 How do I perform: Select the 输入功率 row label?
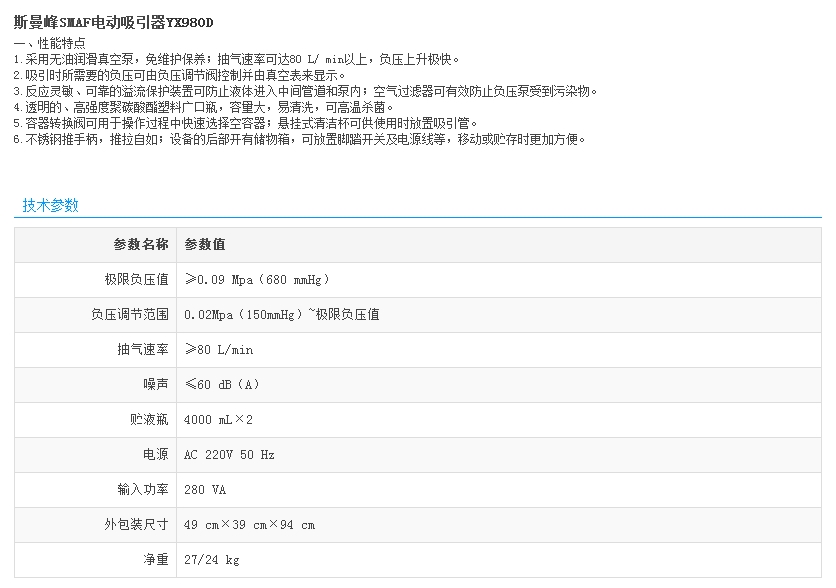142,489
